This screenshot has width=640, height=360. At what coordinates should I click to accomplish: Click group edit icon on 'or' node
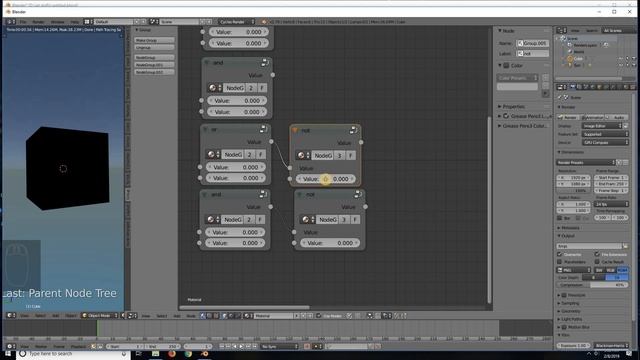[x=263, y=129]
